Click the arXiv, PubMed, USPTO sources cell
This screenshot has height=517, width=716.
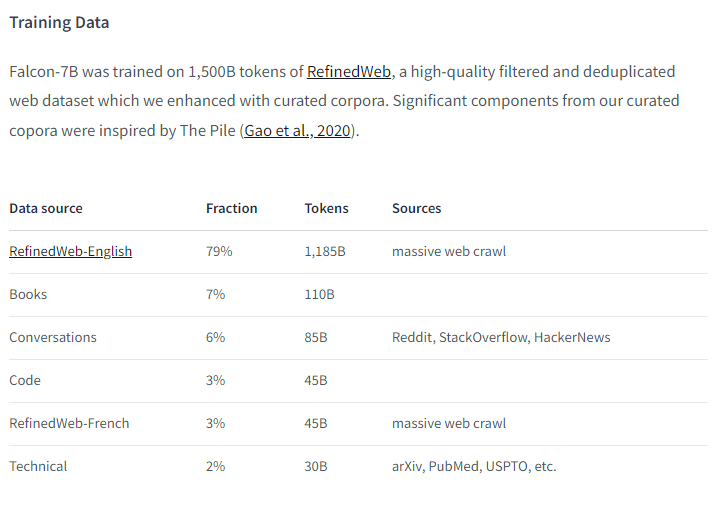474,466
